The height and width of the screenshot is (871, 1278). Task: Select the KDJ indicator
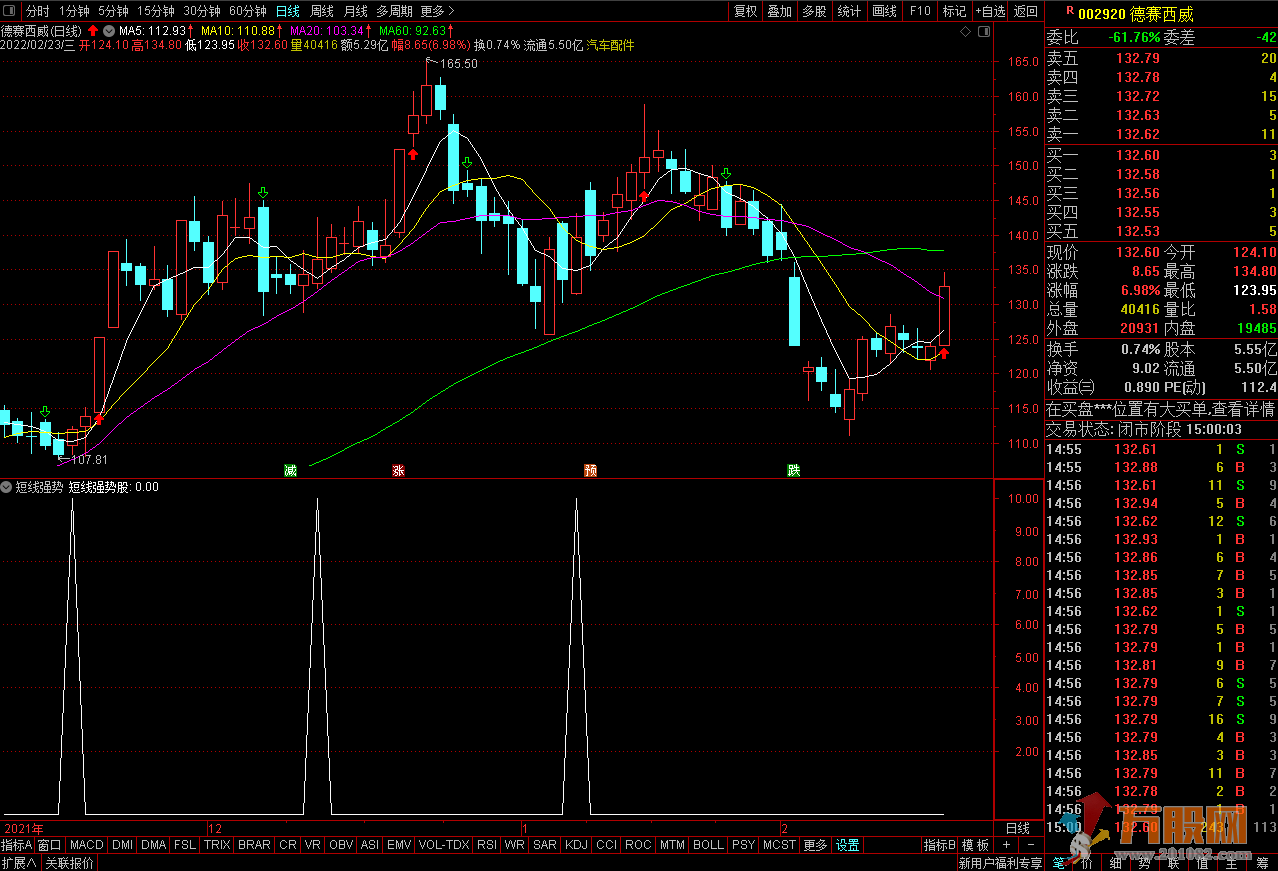(576, 845)
